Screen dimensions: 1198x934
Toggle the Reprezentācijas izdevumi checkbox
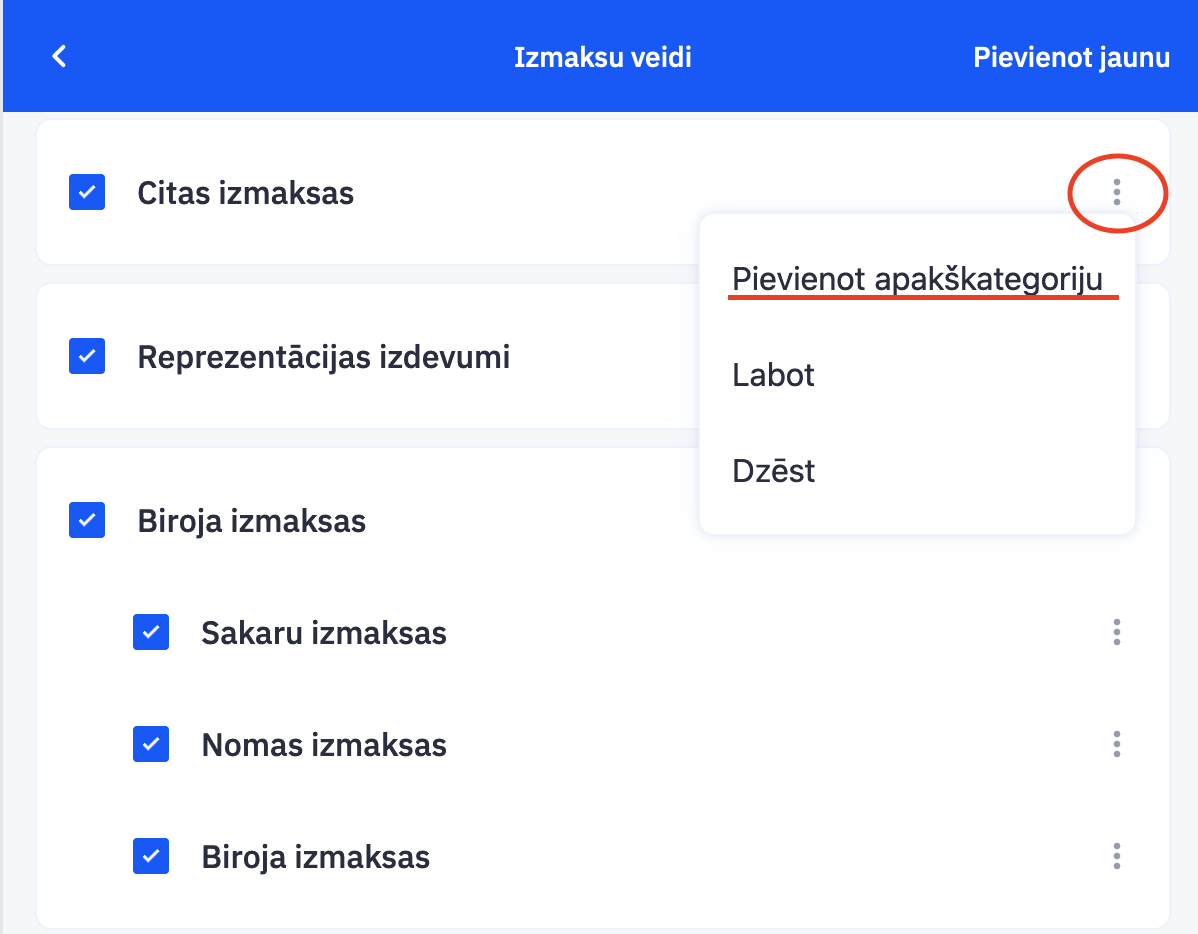coord(87,356)
